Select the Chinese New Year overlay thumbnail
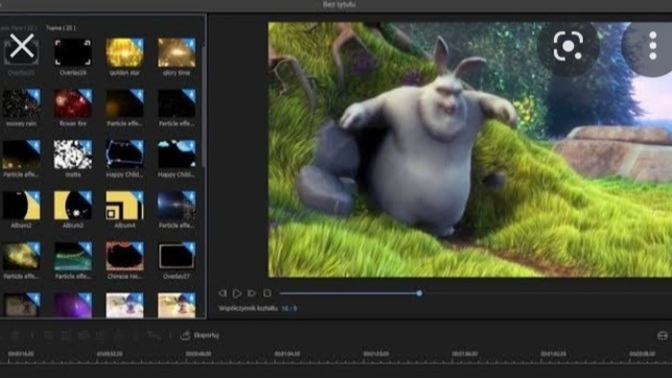The height and width of the screenshot is (378, 672). pos(124,256)
